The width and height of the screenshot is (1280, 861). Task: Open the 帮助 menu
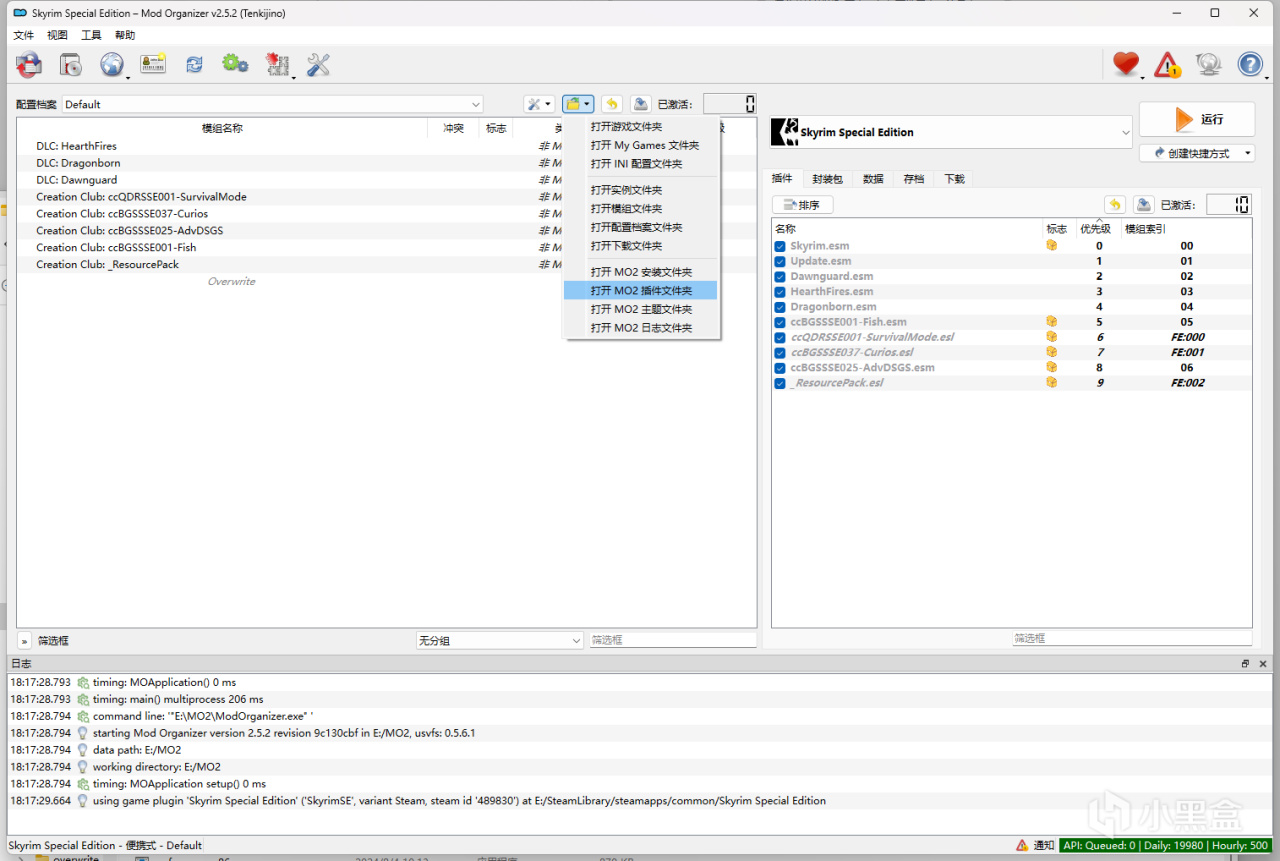(x=125, y=35)
